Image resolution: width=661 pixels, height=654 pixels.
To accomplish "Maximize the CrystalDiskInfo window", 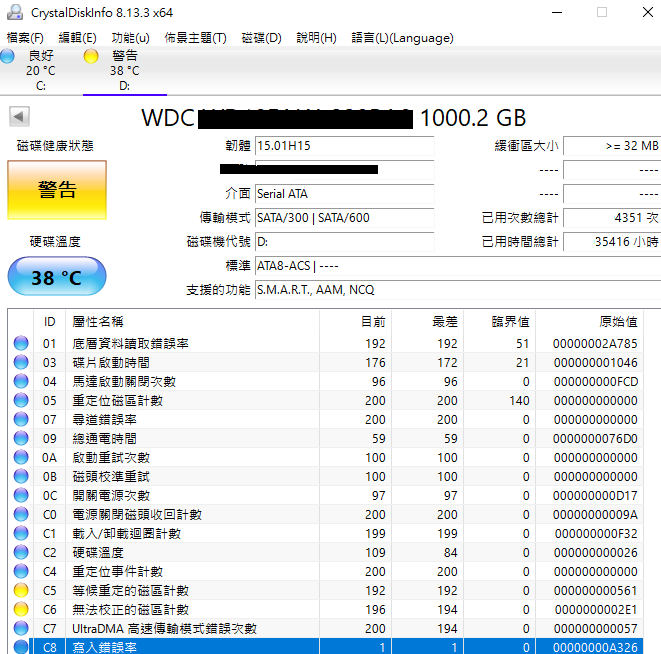I will 602,12.
